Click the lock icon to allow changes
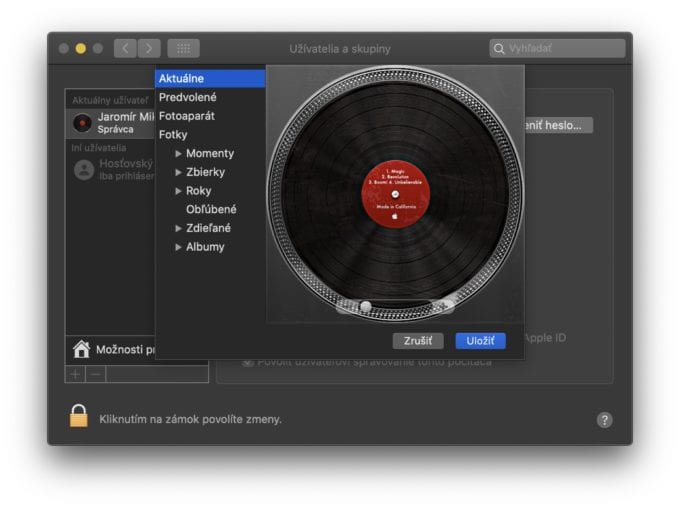The image size is (680, 508). pos(79,417)
